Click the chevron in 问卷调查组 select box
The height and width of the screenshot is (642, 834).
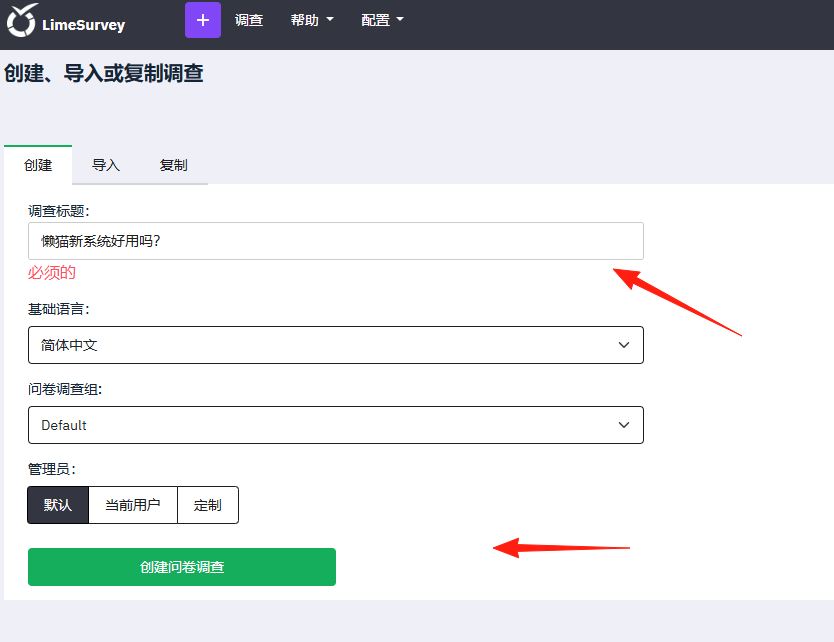point(624,425)
